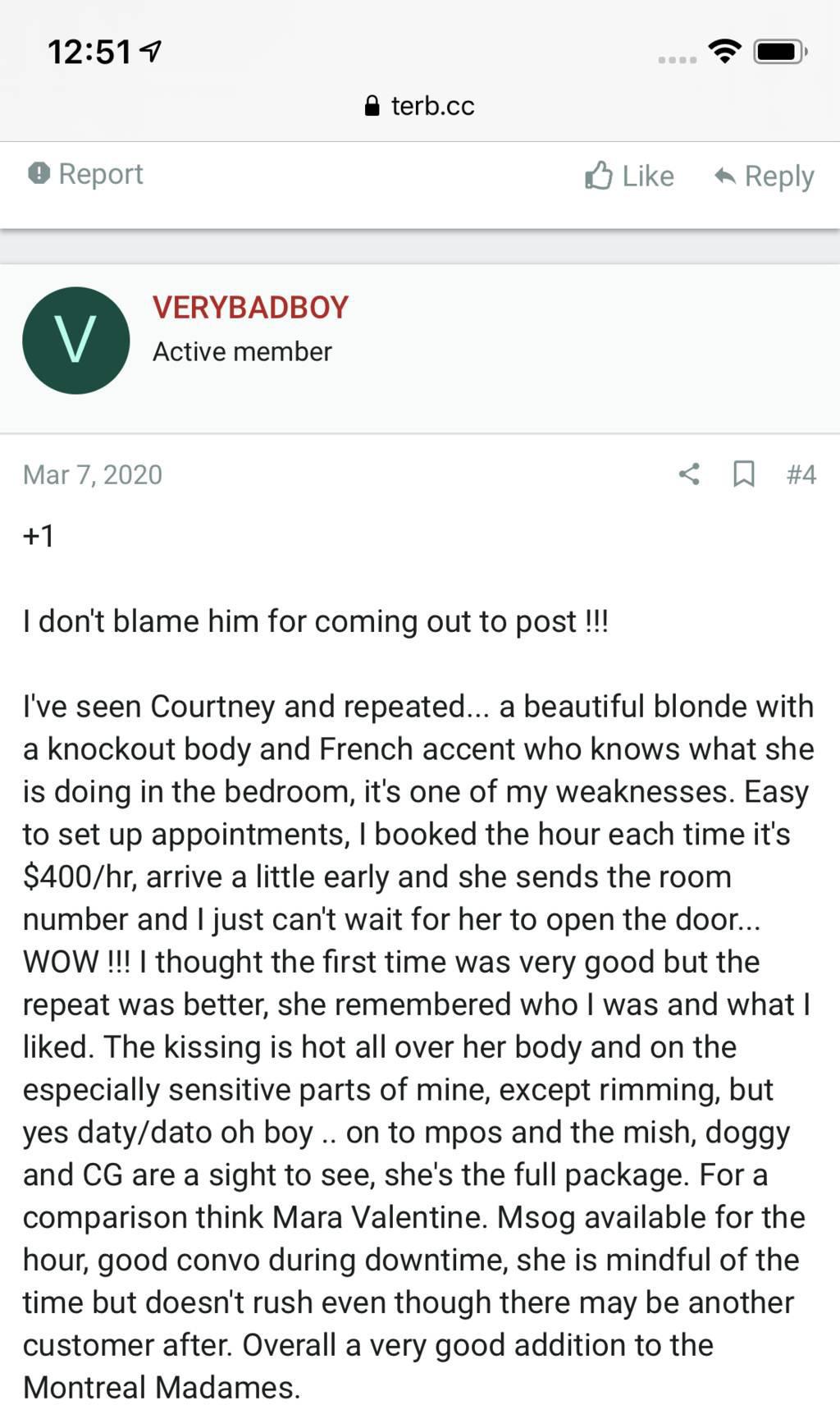Click the #4 post number link
Image resolution: width=840 pixels, height=1419 pixels.
coord(801,474)
